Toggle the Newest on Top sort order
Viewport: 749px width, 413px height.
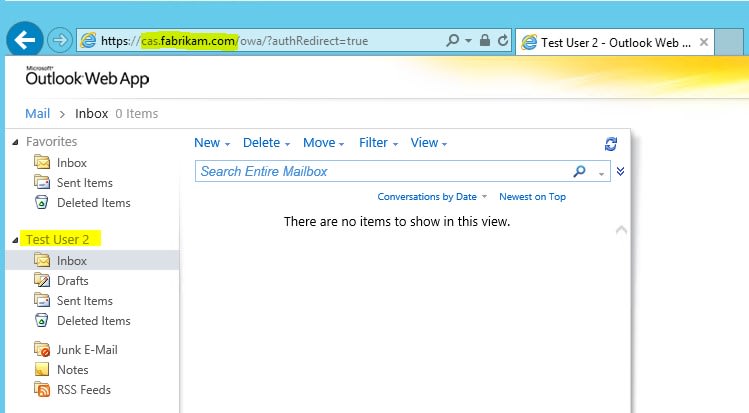click(532, 197)
